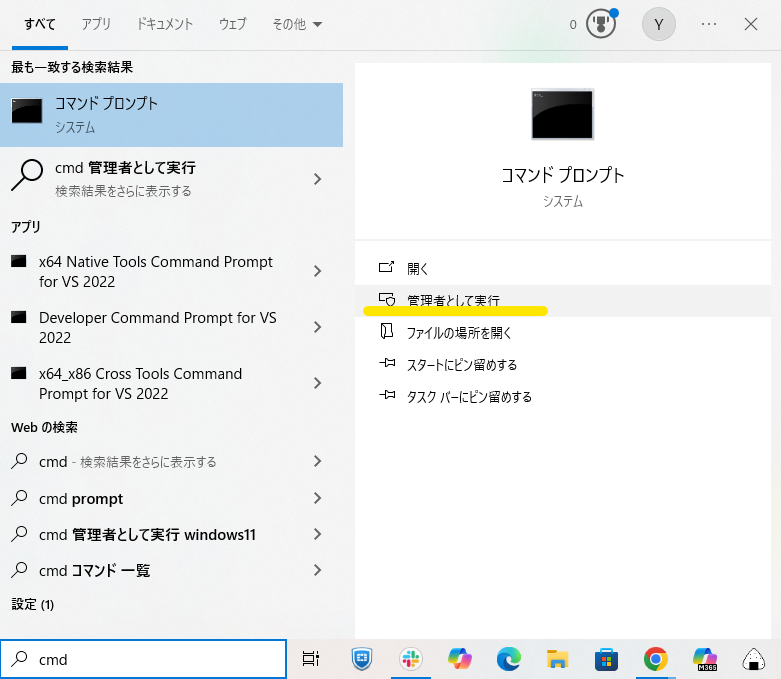Open File Explorer from the taskbar

point(557,659)
